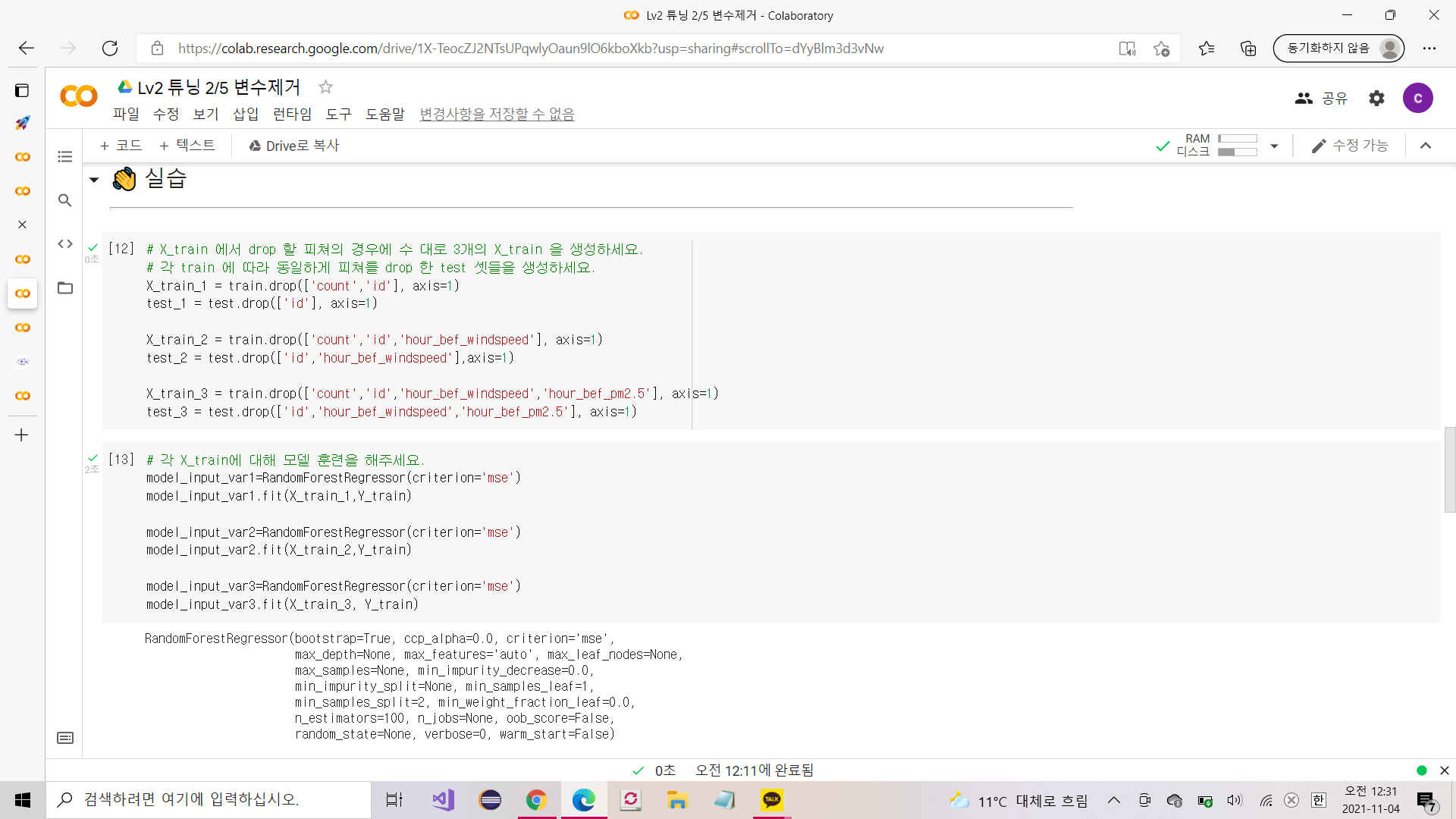Open the Files folder panel

click(65, 288)
